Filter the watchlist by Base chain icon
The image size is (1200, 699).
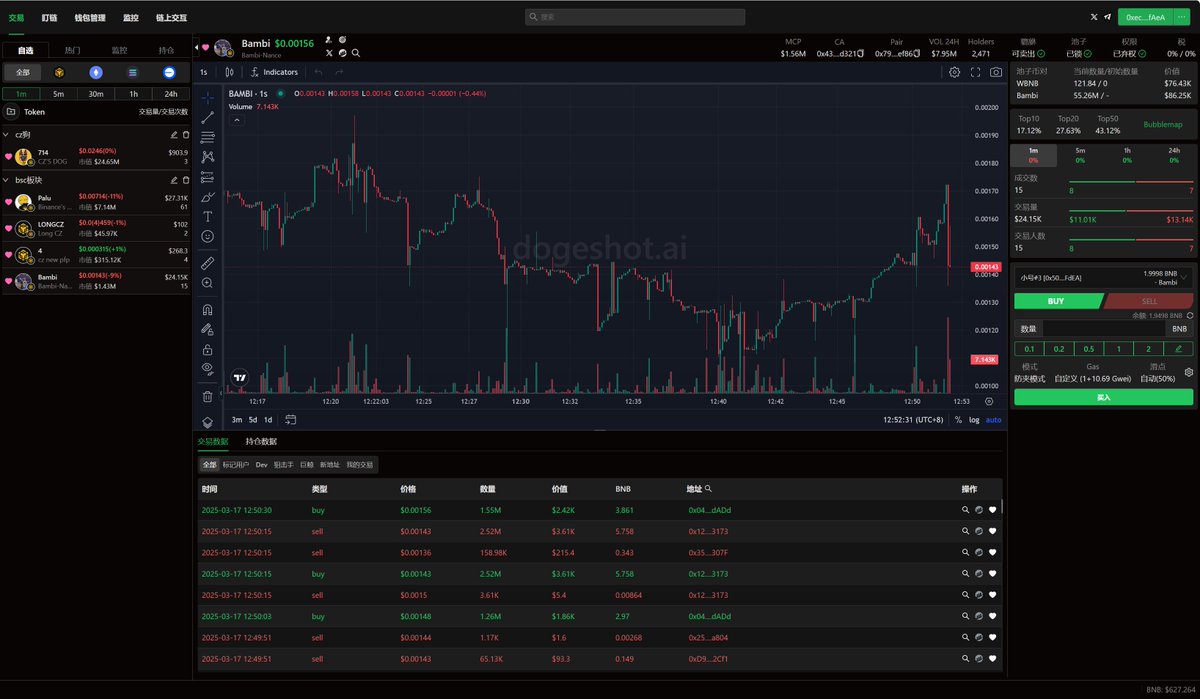168,72
